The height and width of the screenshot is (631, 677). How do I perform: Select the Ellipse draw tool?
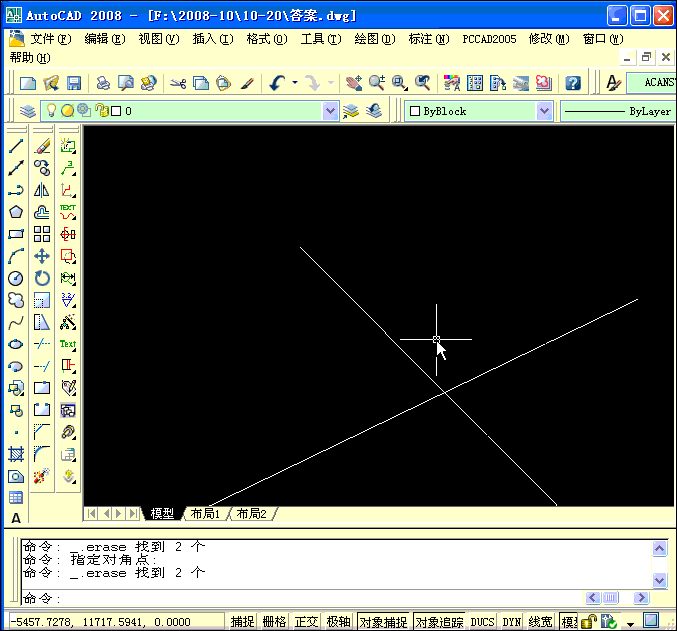[x=16, y=344]
